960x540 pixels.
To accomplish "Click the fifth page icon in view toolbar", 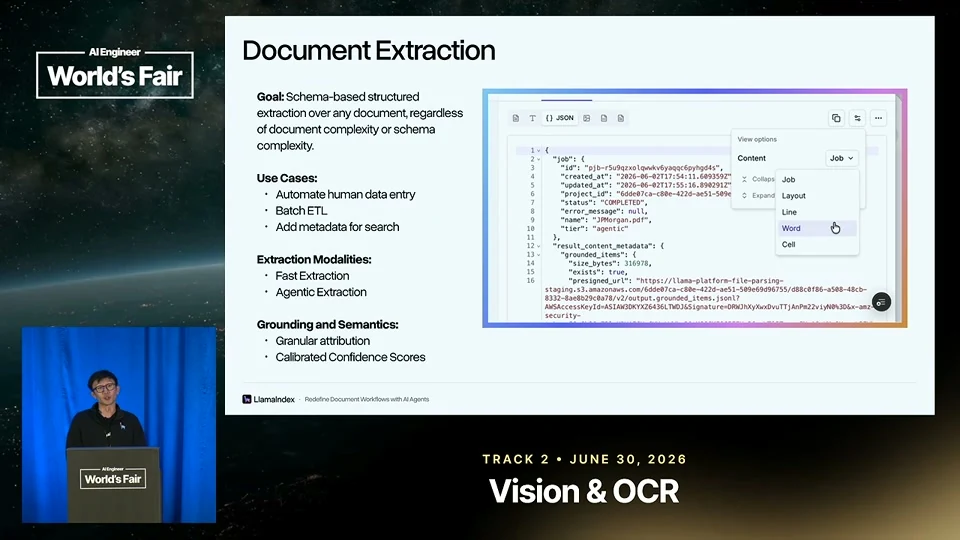I will pos(604,118).
